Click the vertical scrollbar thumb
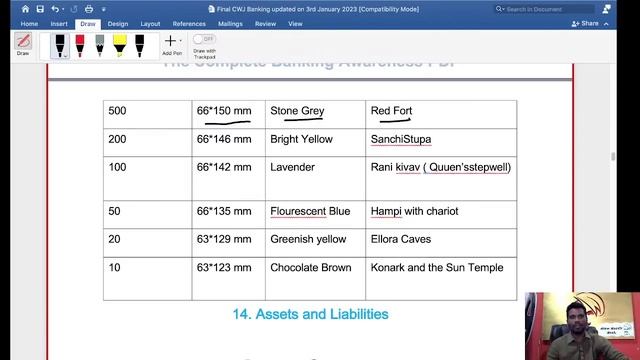The width and height of the screenshot is (640, 360). pos(613,156)
